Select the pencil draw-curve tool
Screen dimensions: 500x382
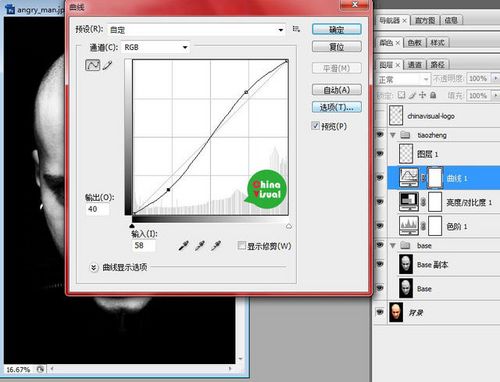(107, 65)
